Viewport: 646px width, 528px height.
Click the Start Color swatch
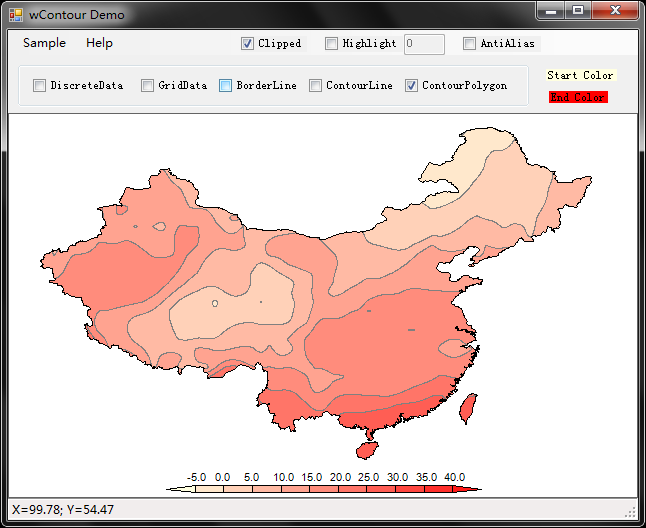tap(580, 75)
